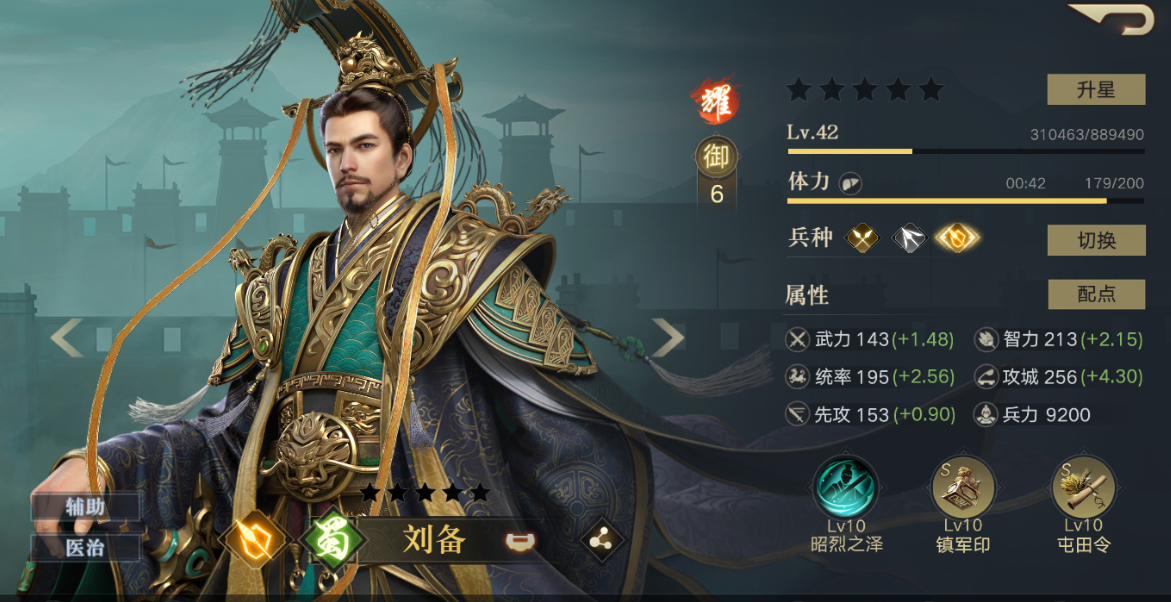Screen dimensions: 1171x602
Task: Click the stamina info icon next to 体力
Action: click(x=850, y=183)
